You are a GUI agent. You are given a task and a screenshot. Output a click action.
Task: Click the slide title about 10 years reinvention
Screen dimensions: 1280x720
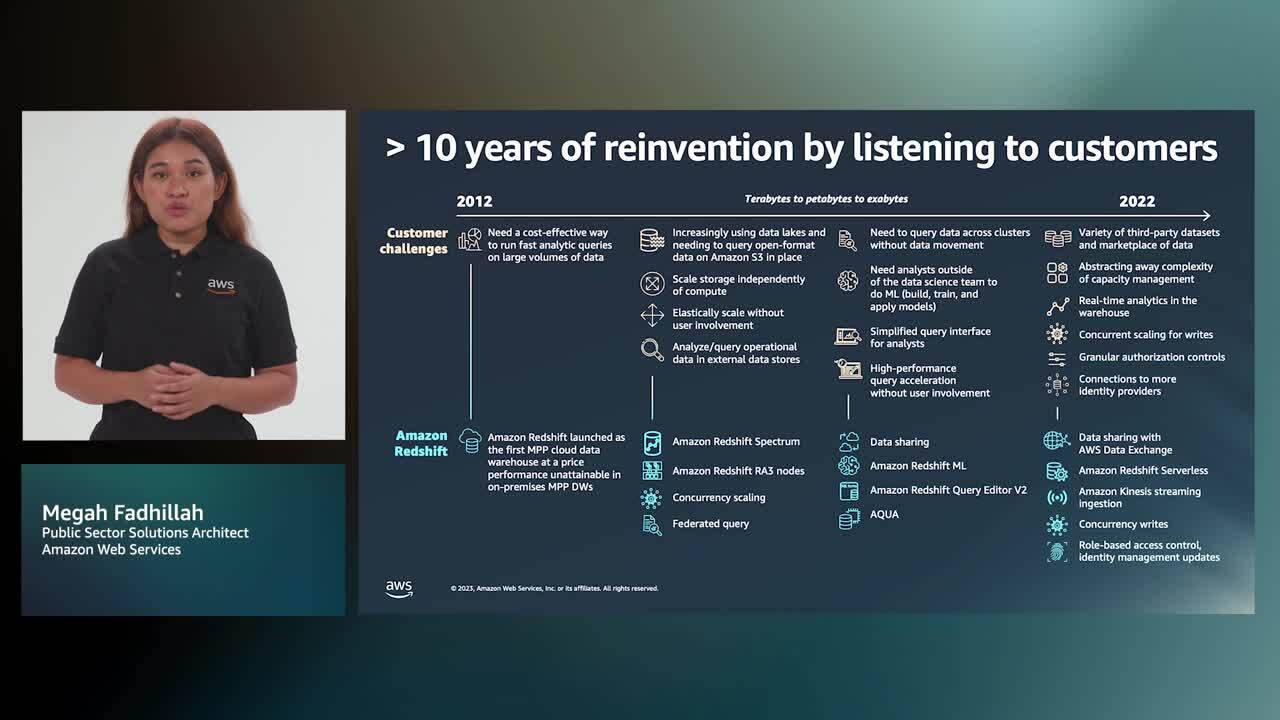click(802, 148)
